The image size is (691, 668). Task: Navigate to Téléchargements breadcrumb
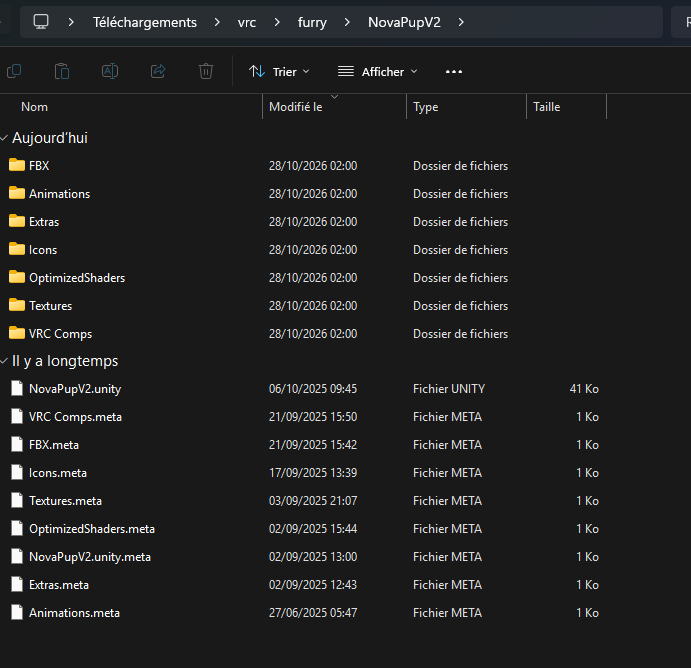click(145, 22)
